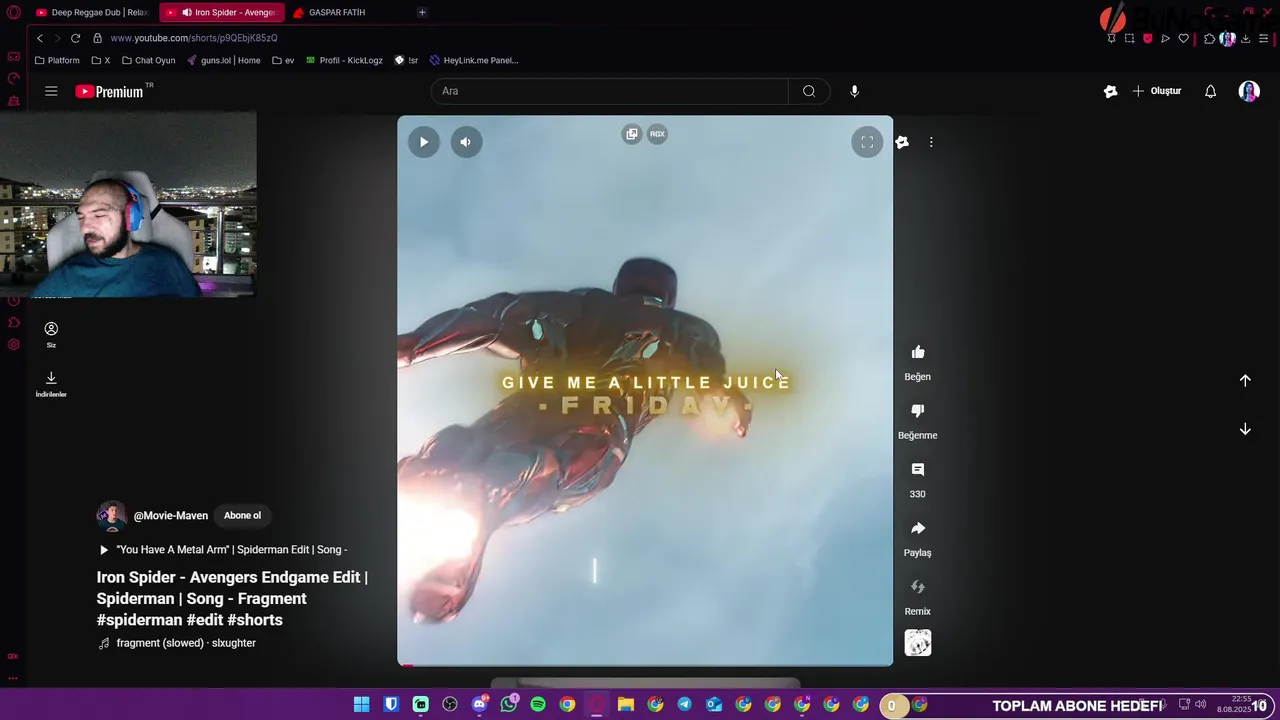Viewport: 1280px width, 720px height.
Task: Open Discord from the taskbar
Action: (x=479, y=705)
